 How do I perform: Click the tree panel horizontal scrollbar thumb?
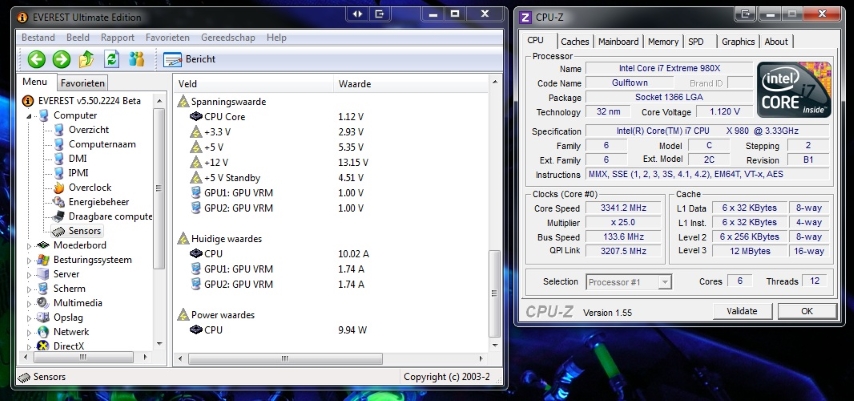[83, 357]
